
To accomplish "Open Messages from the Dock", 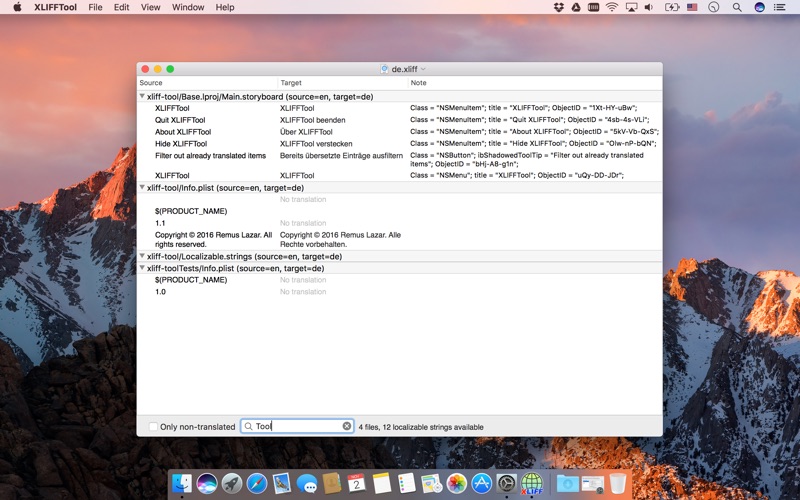I will [x=307, y=483].
